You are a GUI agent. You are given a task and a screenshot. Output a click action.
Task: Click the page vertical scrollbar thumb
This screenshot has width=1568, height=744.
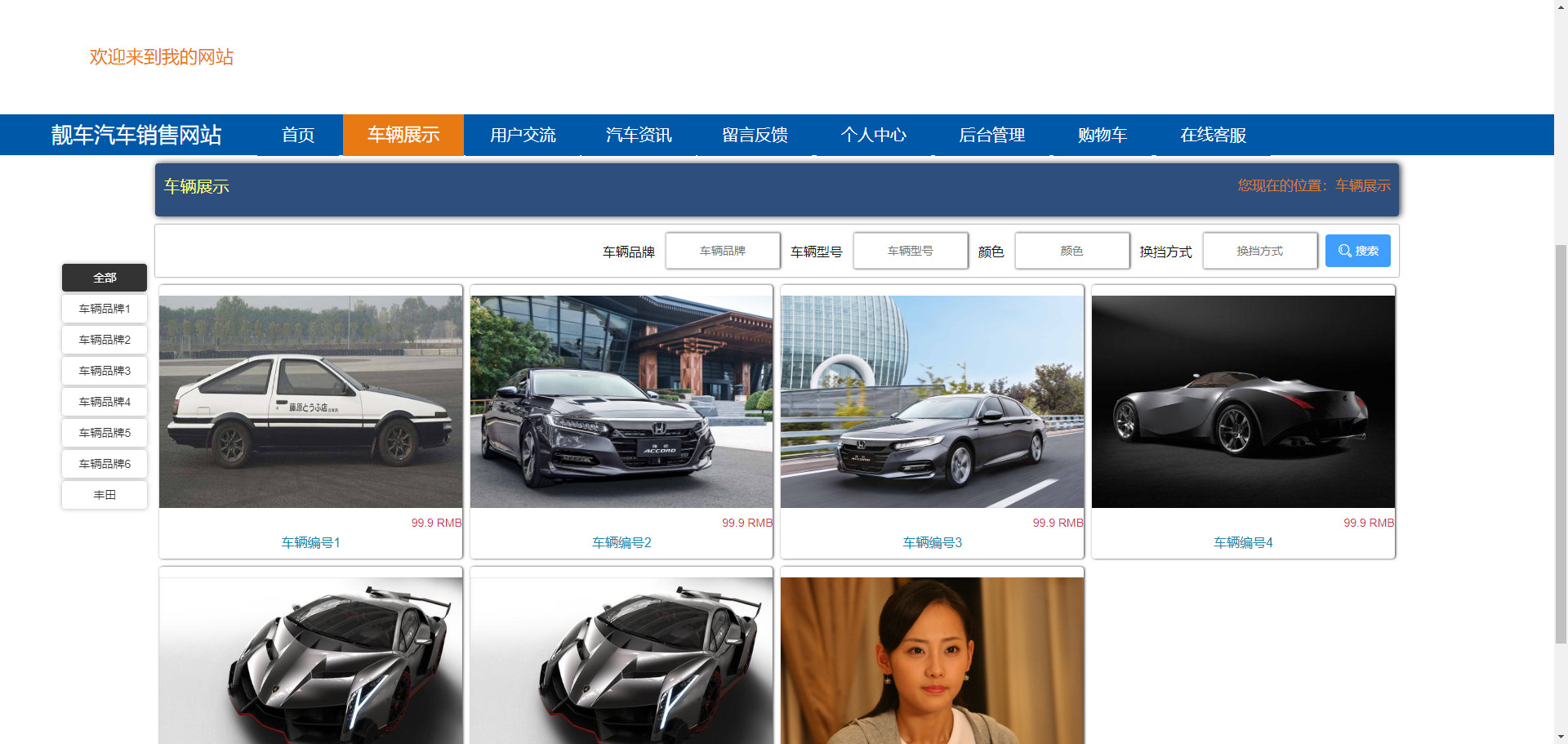pos(1561,443)
